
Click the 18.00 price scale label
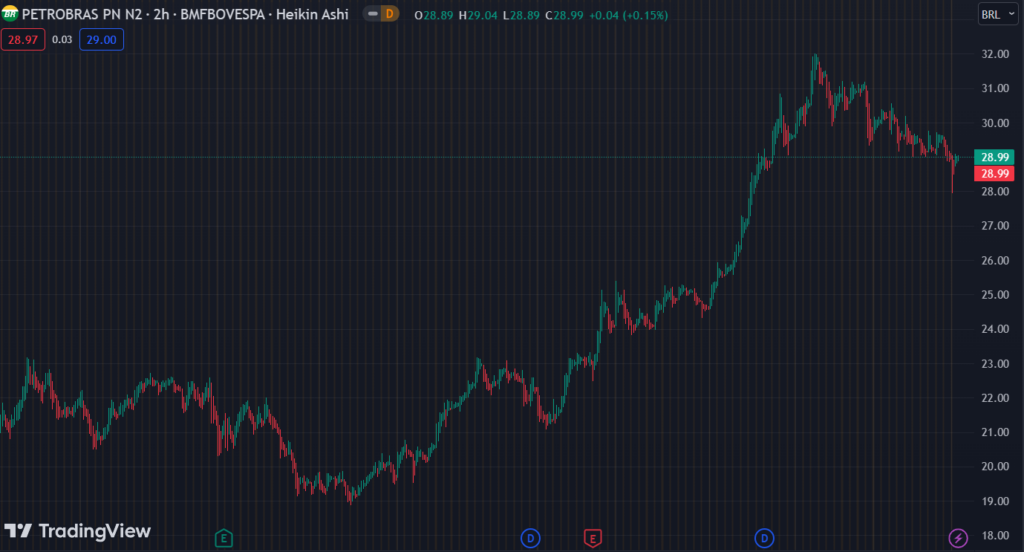[x=995, y=536]
